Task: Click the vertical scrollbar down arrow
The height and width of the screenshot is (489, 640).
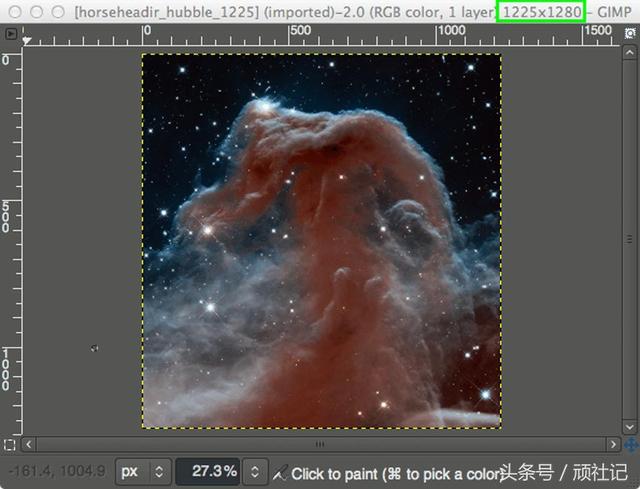Action: (629, 427)
